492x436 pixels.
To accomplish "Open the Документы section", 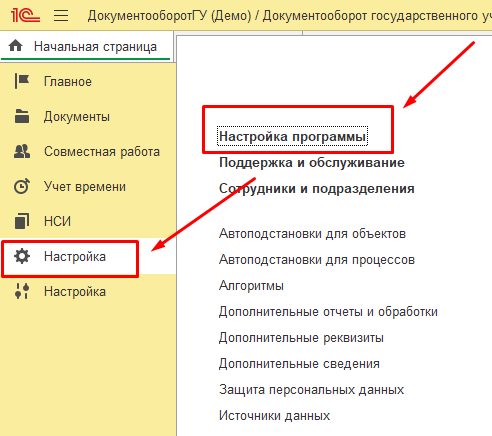I will tap(77, 117).
